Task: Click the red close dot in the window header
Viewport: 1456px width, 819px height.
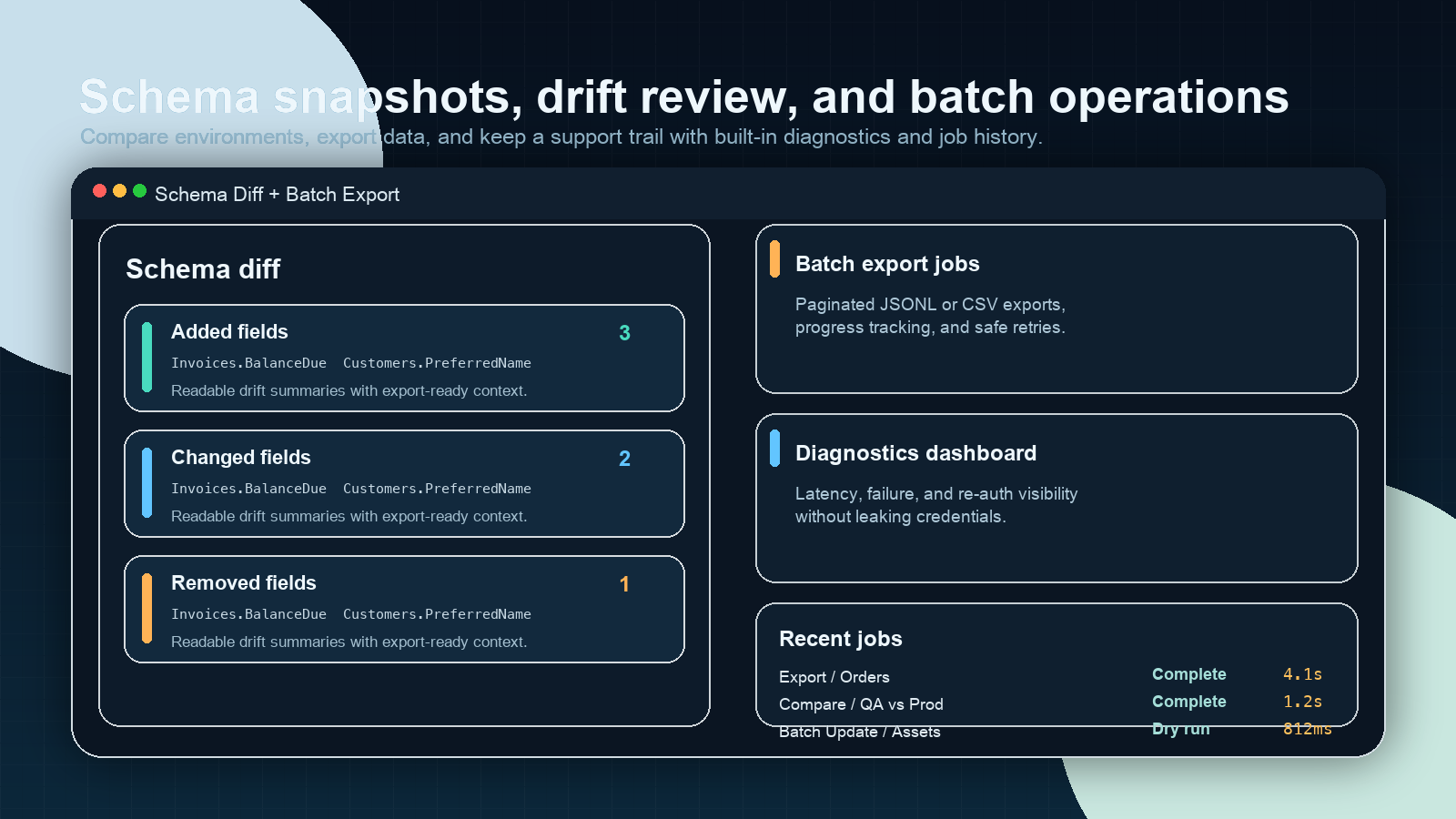Action: point(100,191)
